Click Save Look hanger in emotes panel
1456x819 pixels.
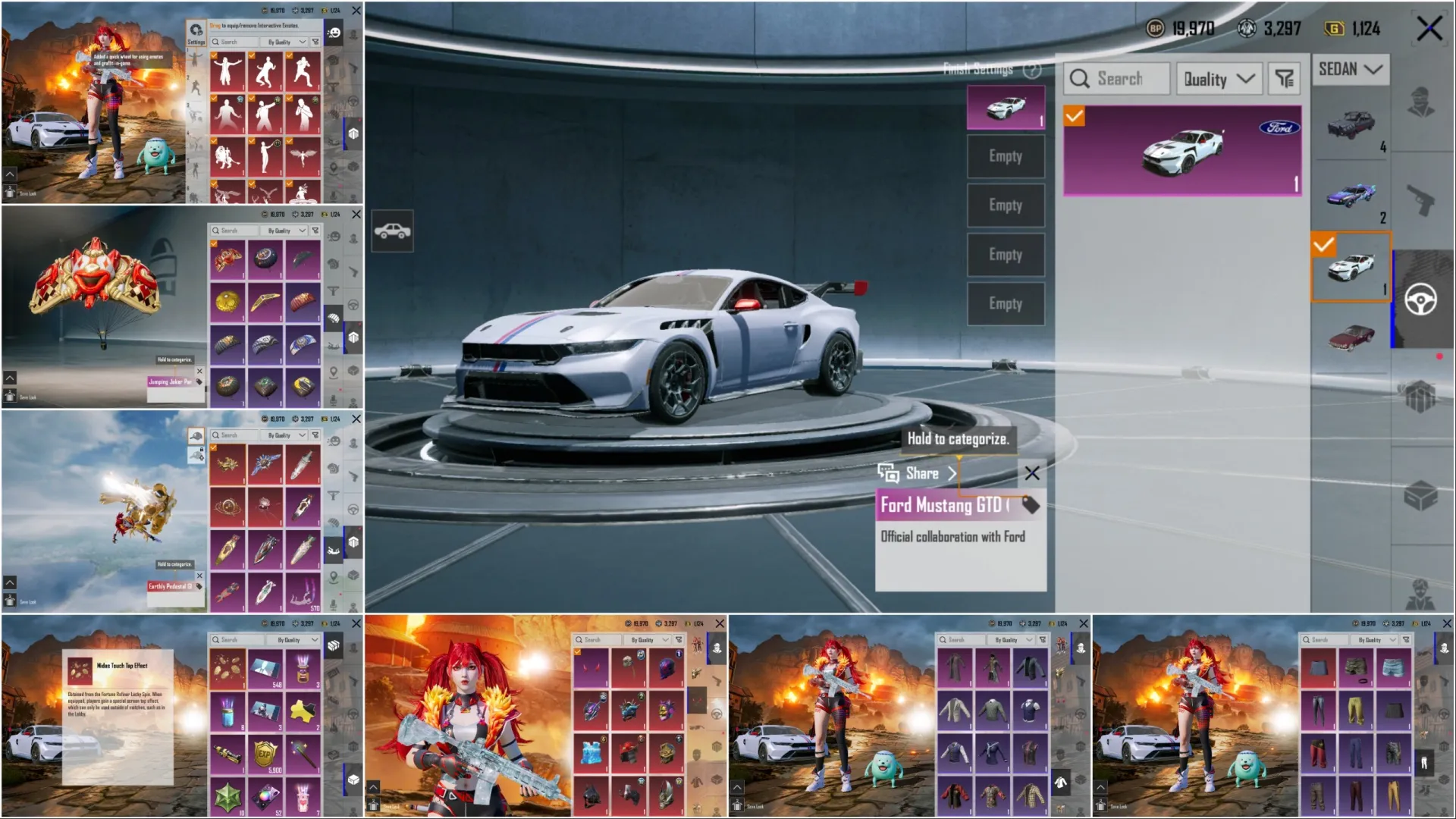[10, 193]
